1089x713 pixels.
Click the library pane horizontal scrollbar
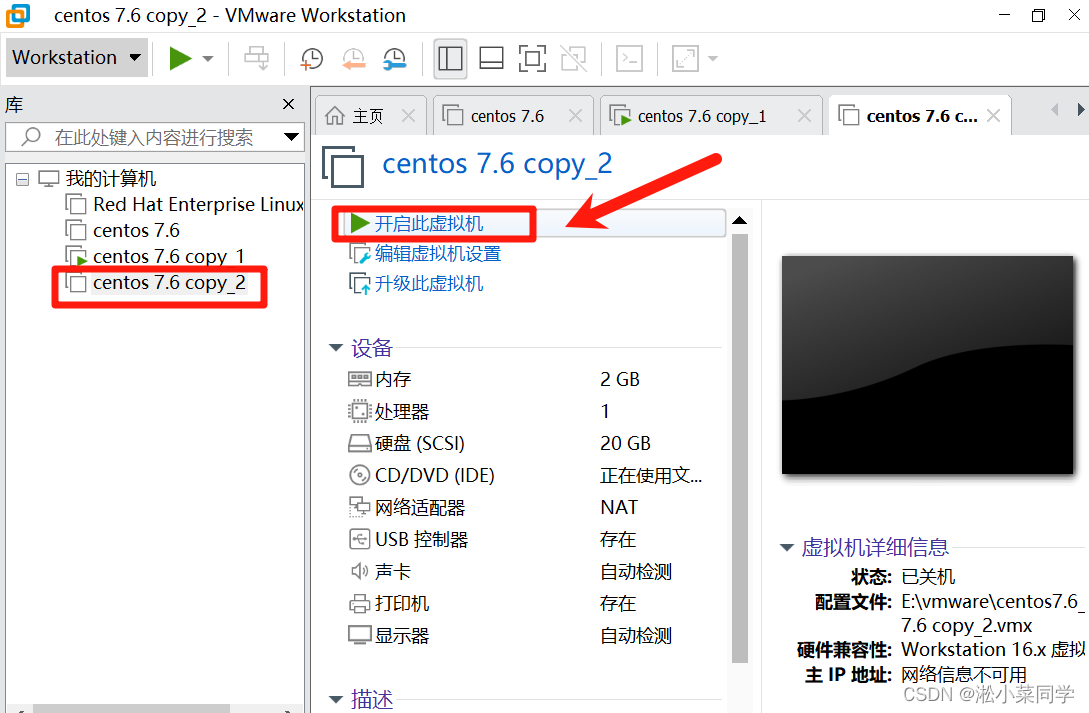131,709
